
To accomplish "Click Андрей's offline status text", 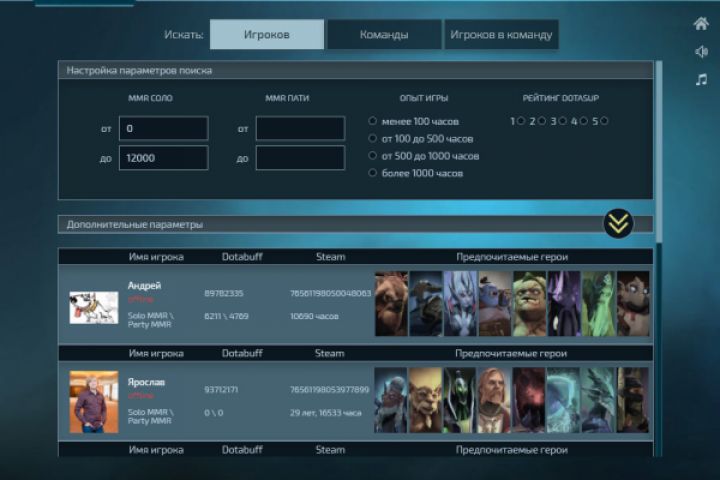I will 141,299.
